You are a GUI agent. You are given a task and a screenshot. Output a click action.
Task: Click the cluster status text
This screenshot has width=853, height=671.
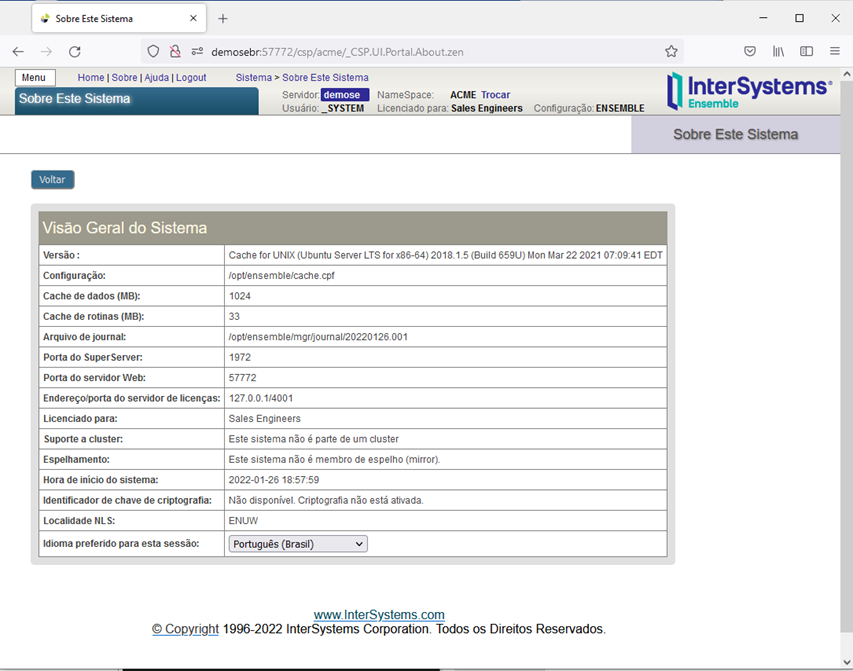(x=314, y=439)
